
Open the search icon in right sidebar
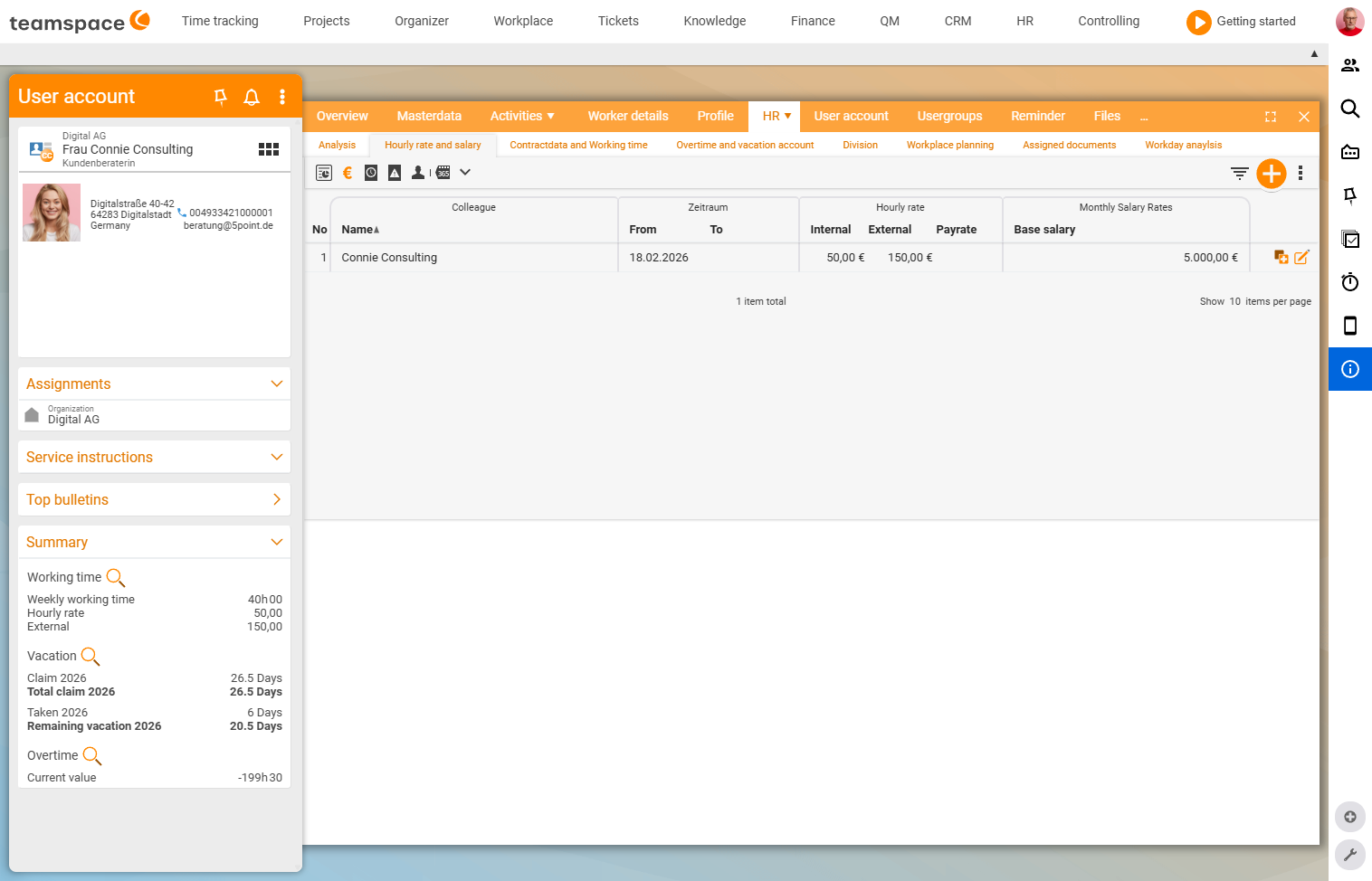pyautogui.click(x=1350, y=109)
